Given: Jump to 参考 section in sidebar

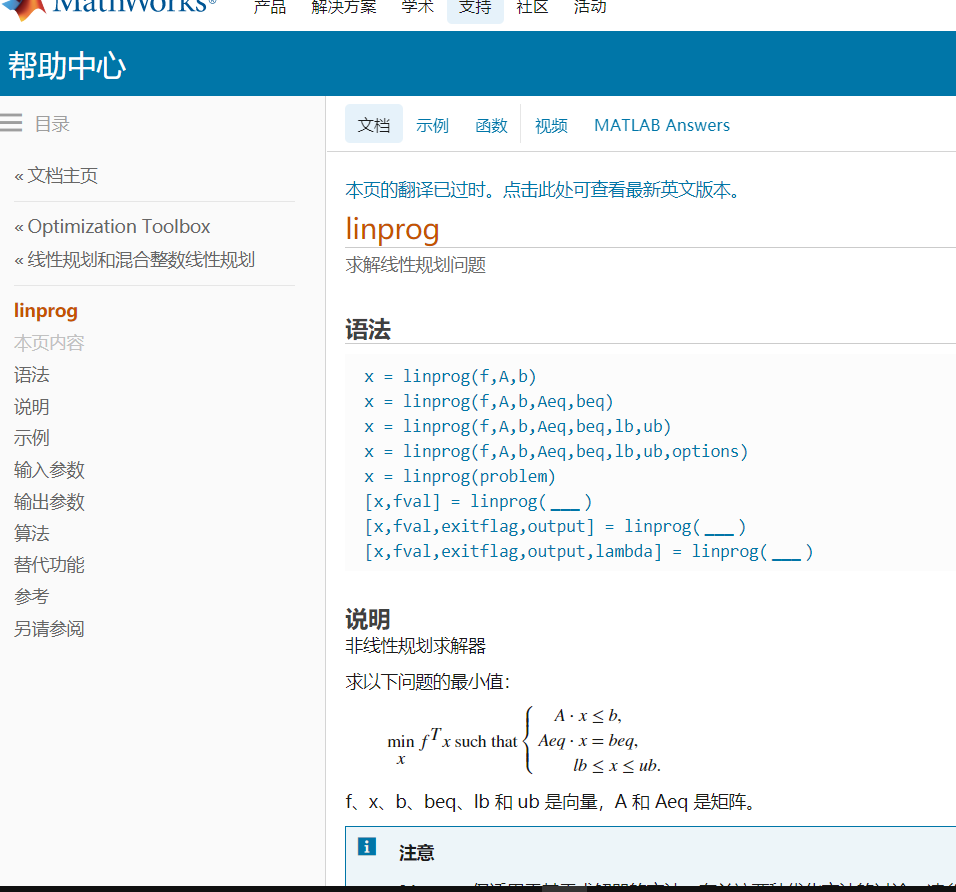Looking at the screenshot, I should [31, 596].
